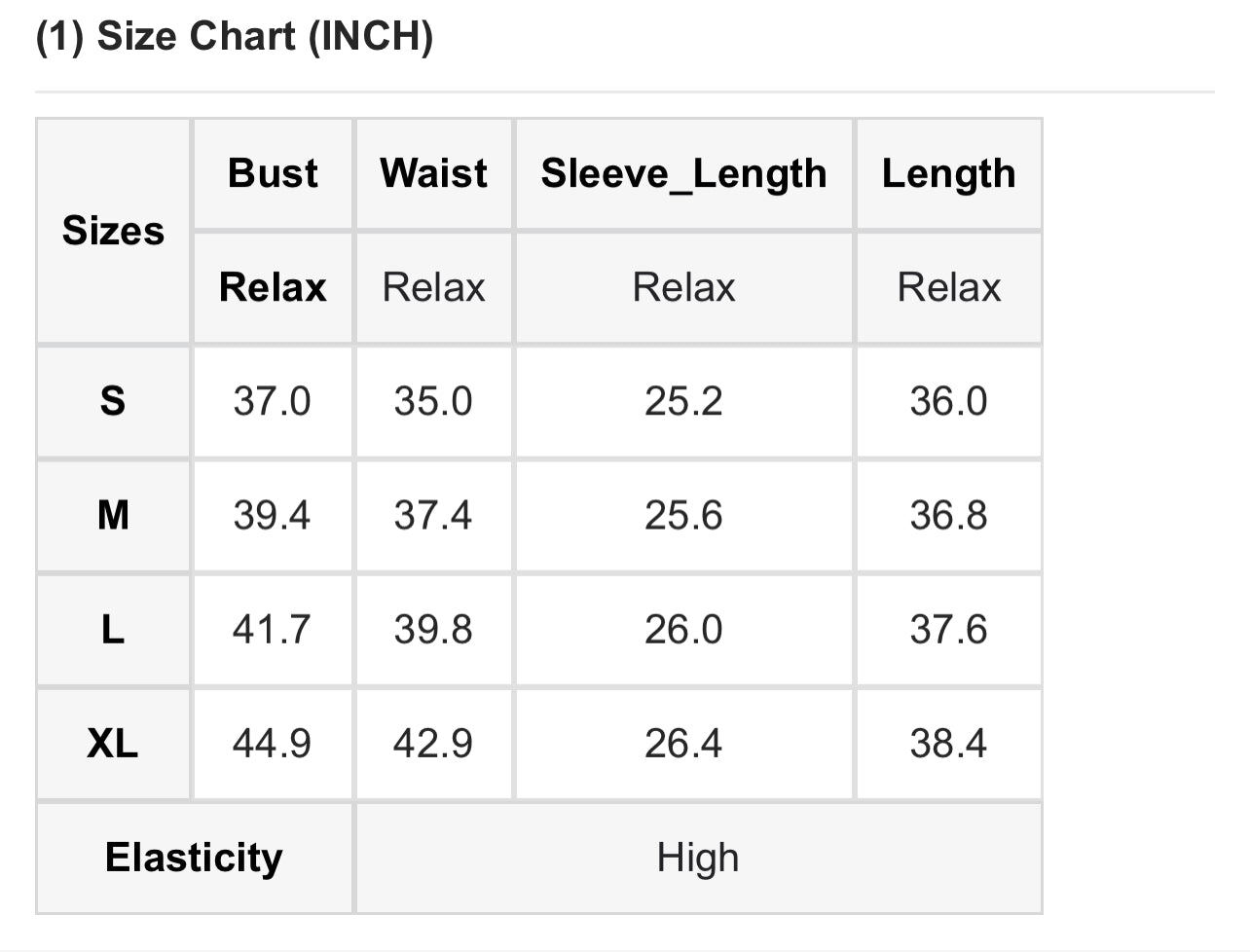Click the High elasticity value cell
Viewport: 1250px width, 952px height.
pos(698,858)
